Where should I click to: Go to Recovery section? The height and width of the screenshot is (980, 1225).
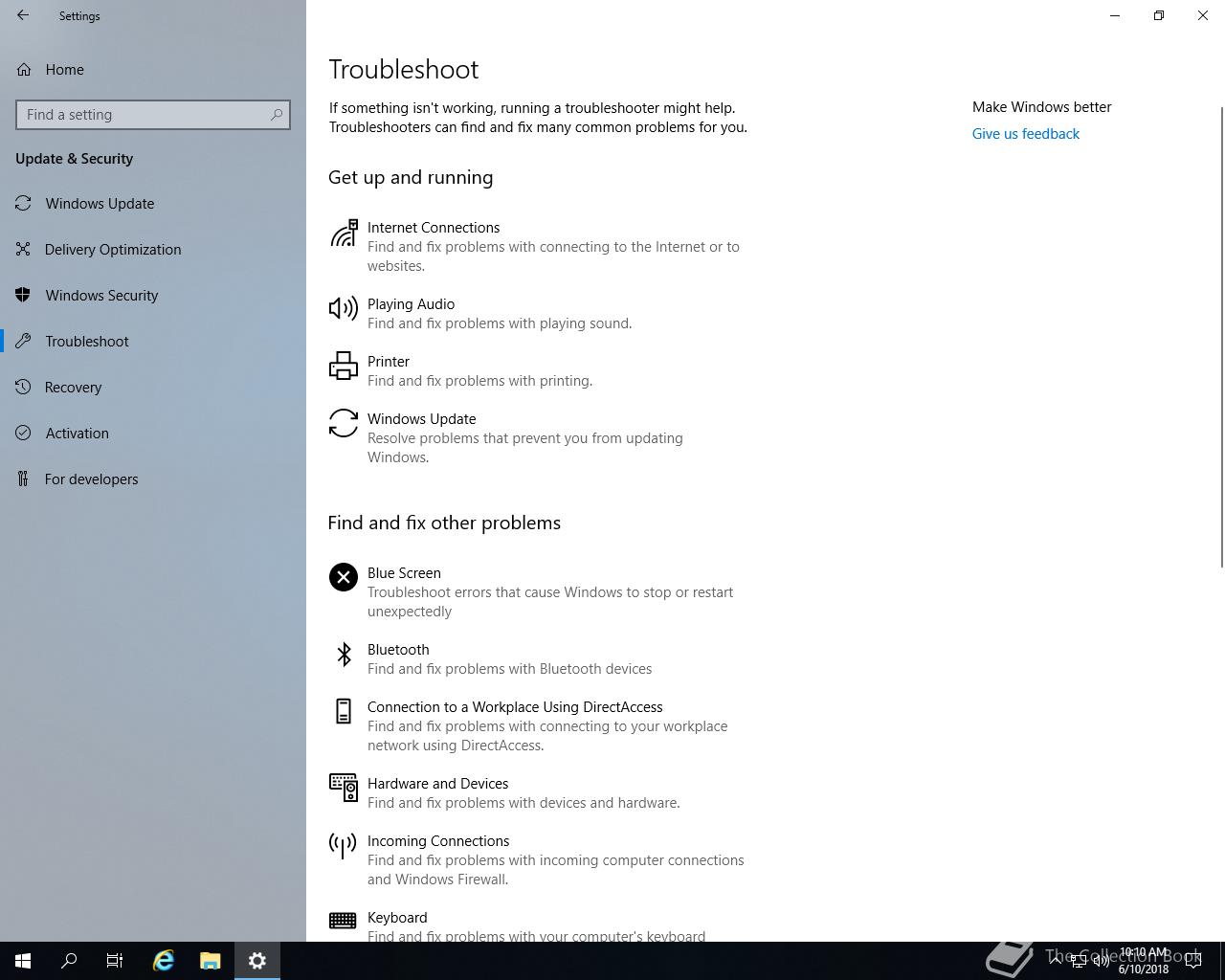pyautogui.click(x=153, y=387)
